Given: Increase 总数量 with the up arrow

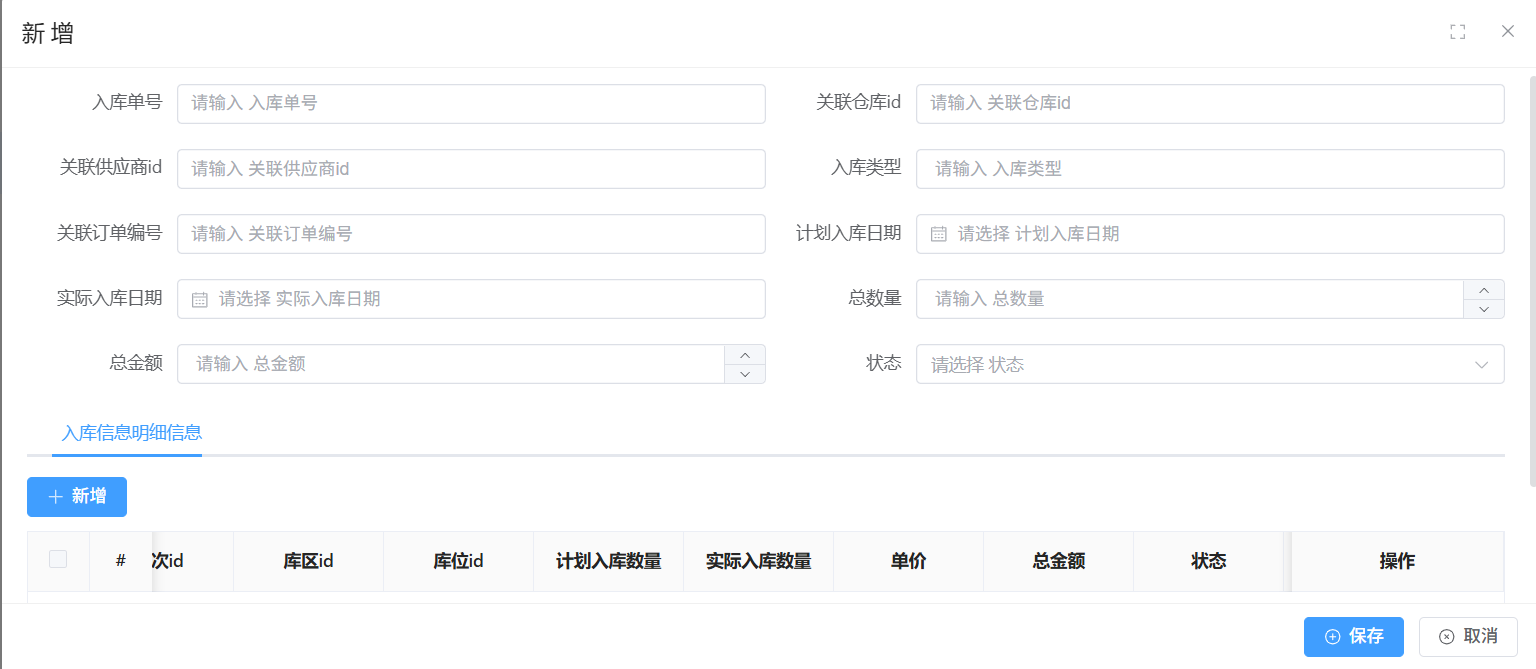Looking at the screenshot, I should [x=1483, y=290].
